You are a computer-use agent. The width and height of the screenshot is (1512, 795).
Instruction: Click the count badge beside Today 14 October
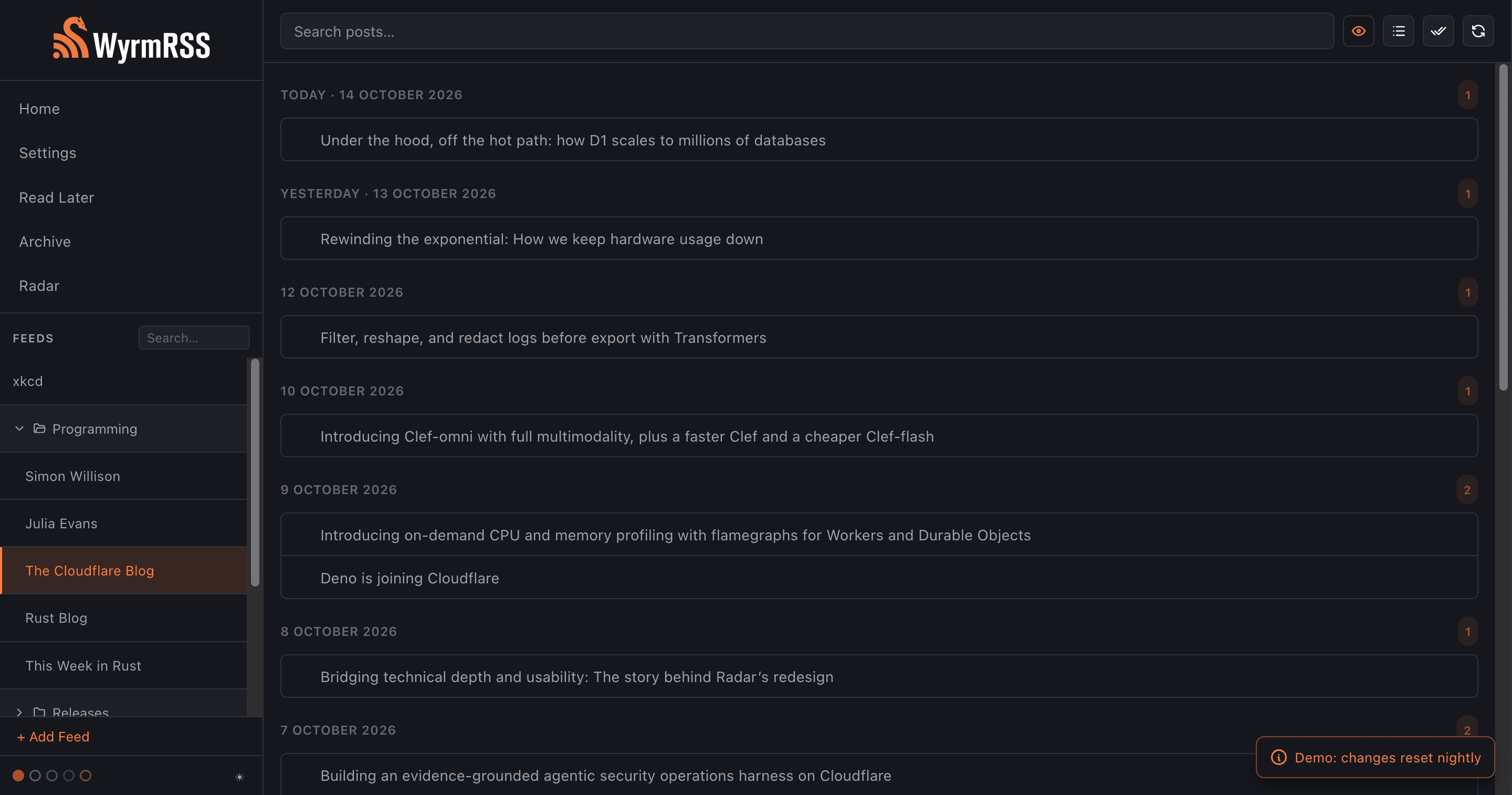(1467, 95)
